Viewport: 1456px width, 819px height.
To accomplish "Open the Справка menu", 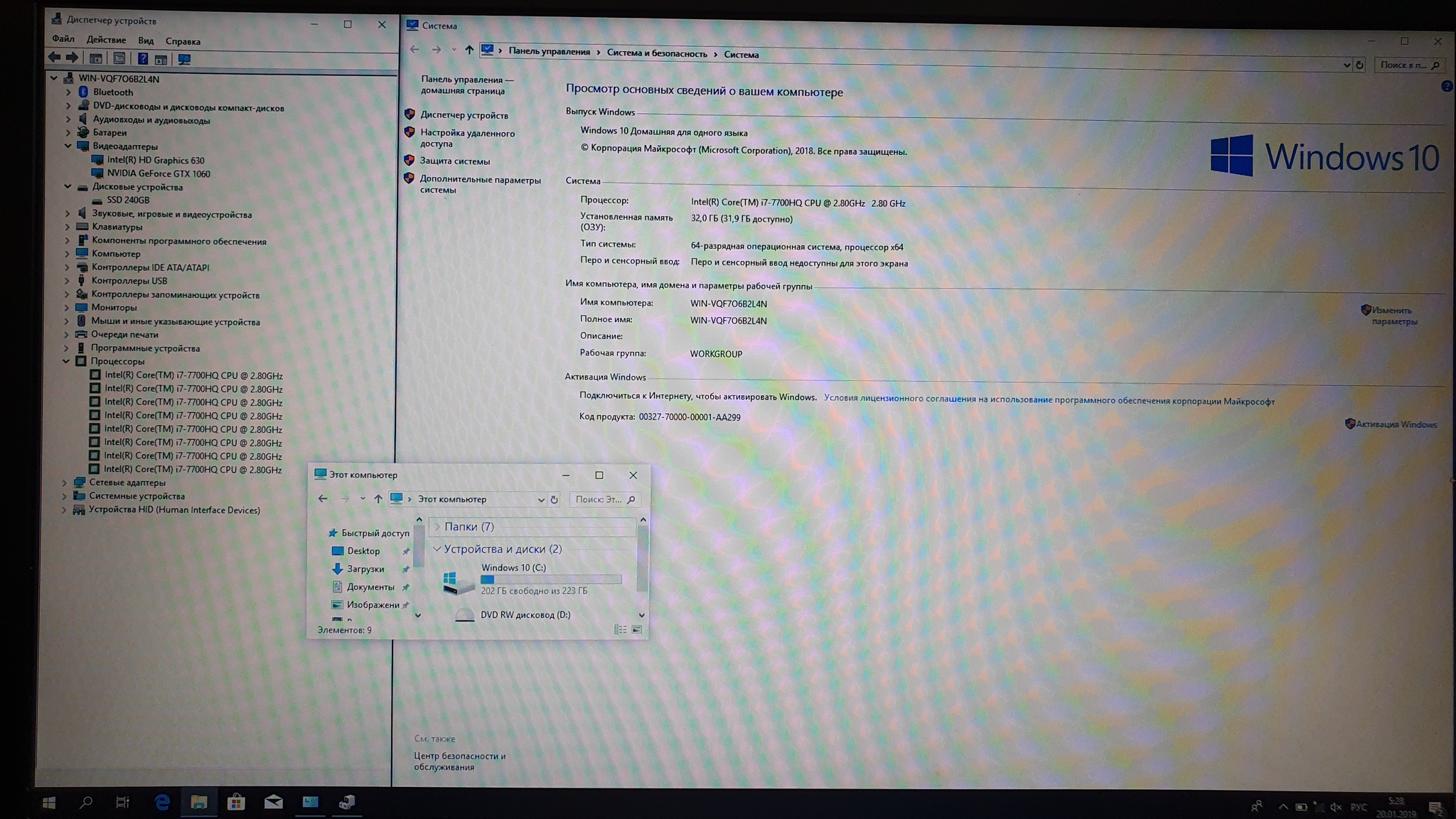I will coord(183,41).
